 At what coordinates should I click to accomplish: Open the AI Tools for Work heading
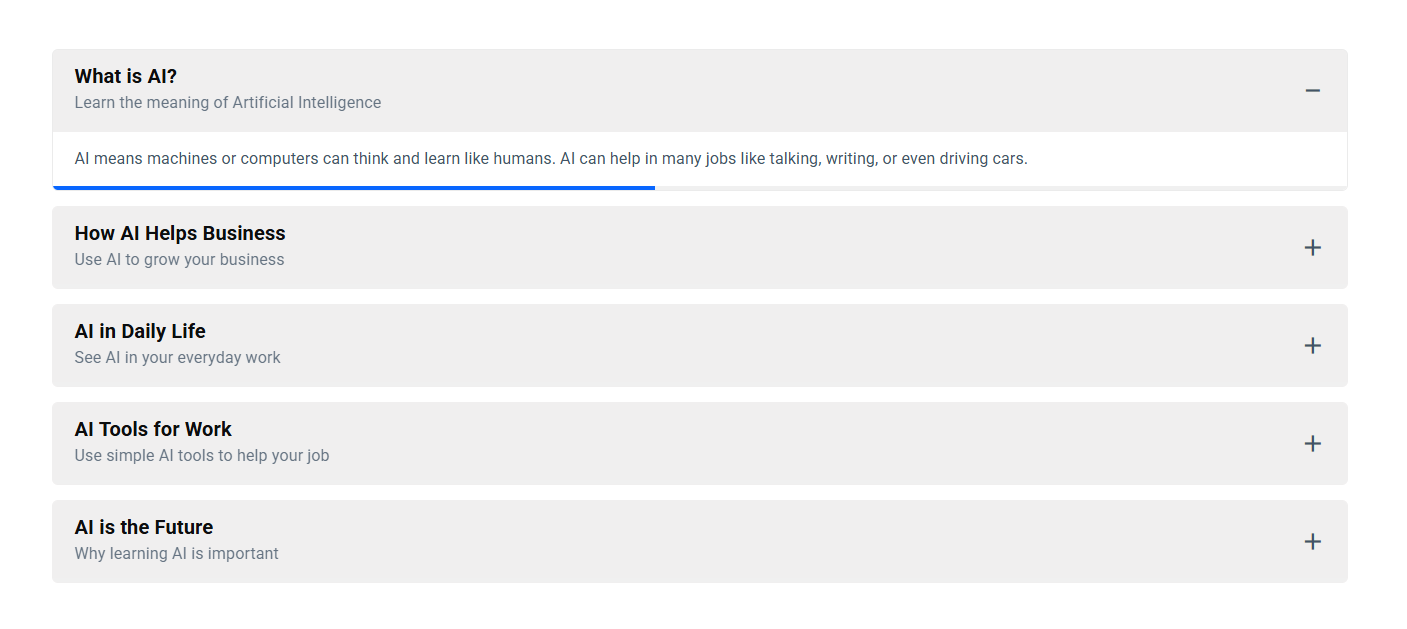click(x=153, y=430)
